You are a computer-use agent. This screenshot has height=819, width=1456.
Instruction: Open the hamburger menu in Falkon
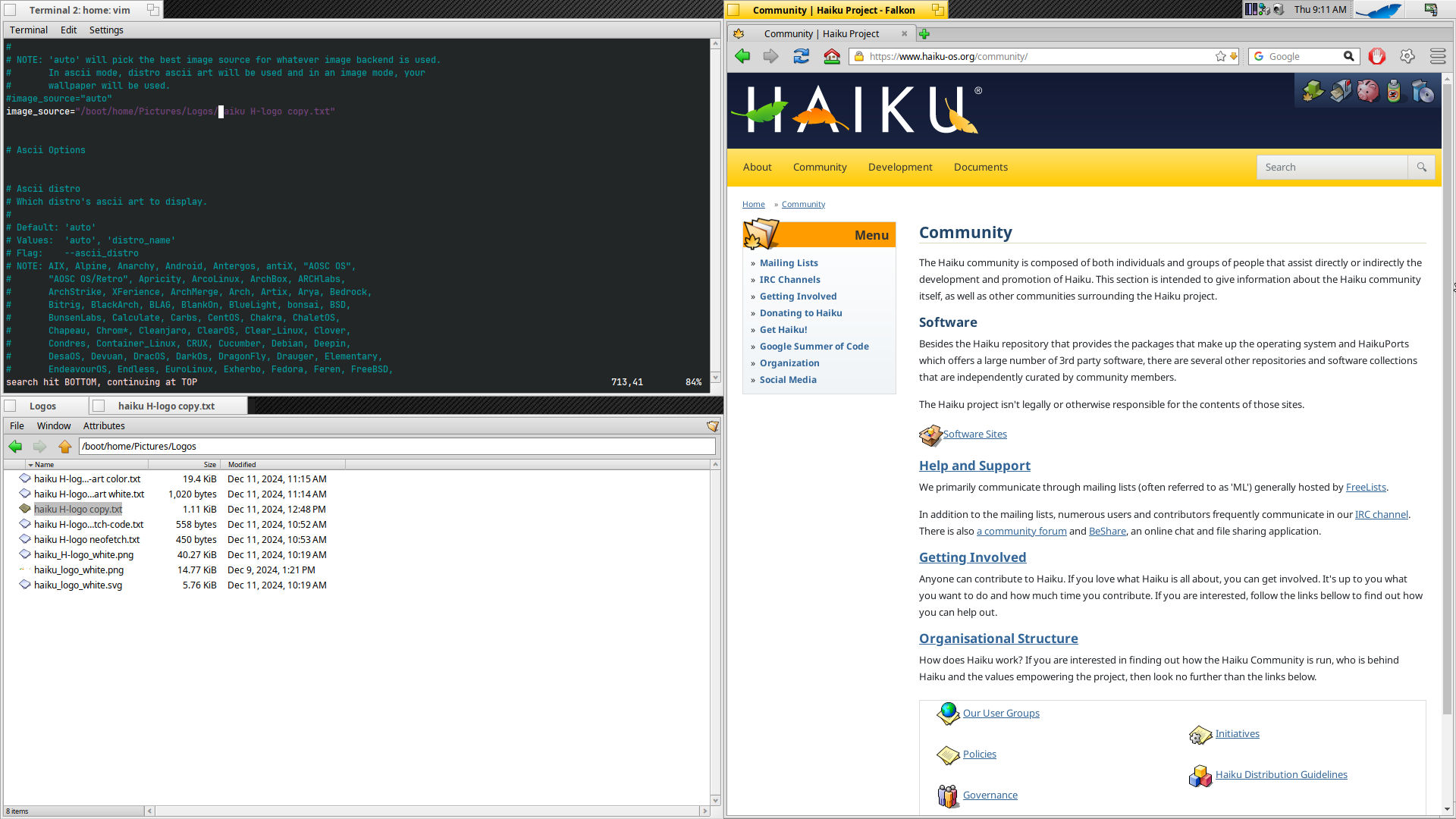click(x=1438, y=56)
